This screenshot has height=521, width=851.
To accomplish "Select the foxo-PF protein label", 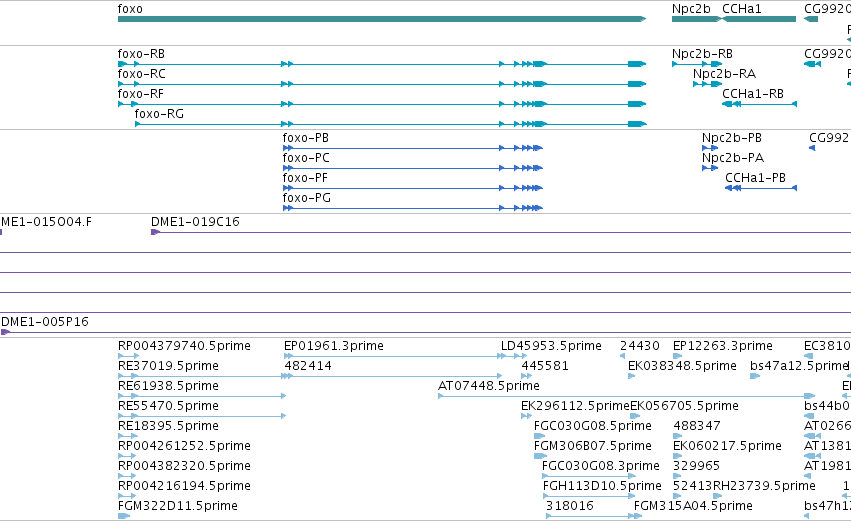I will [x=305, y=178].
